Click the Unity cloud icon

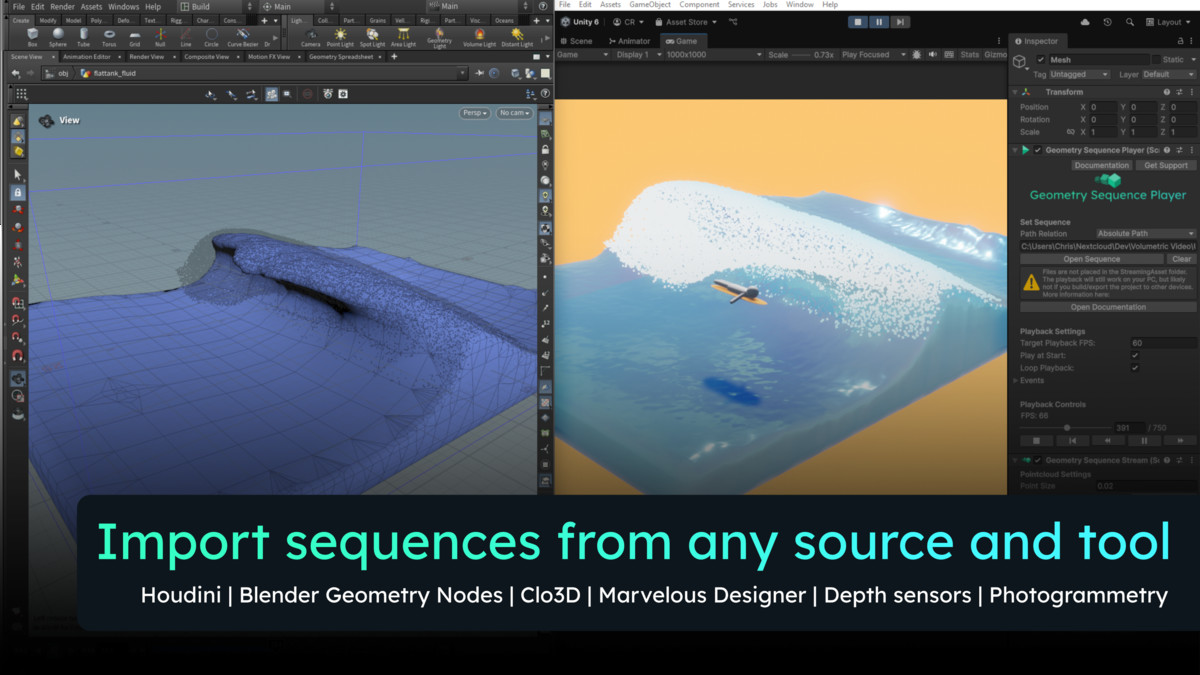1086,22
